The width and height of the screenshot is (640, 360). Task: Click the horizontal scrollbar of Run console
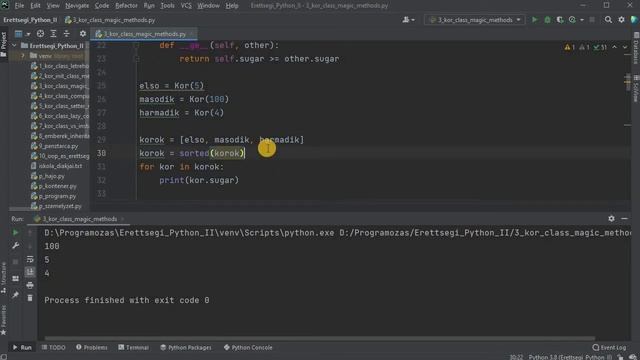(319, 338)
